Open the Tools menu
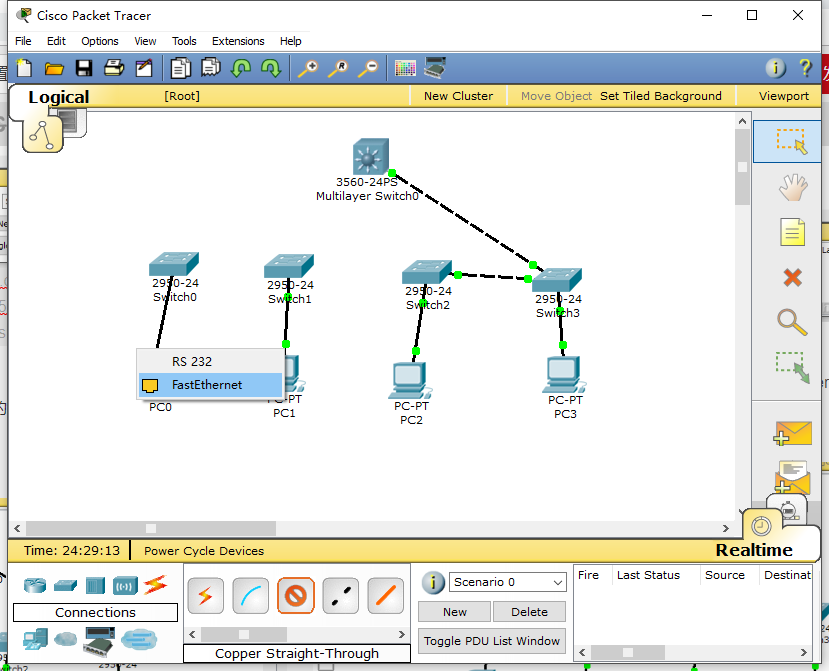Screen dimensions: 829x671 tap(184, 41)
